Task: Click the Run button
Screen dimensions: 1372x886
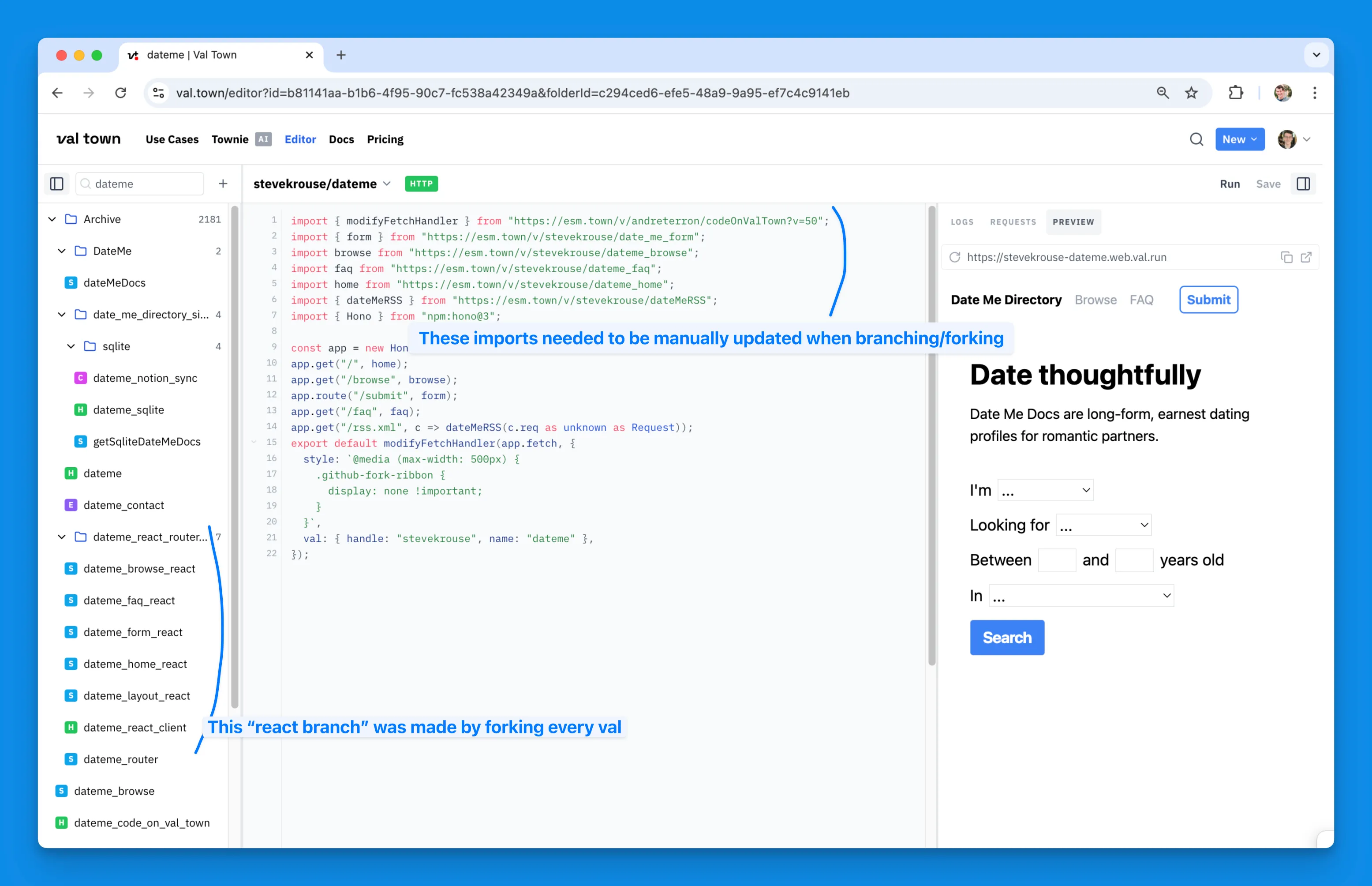Action: (1230, 184)
